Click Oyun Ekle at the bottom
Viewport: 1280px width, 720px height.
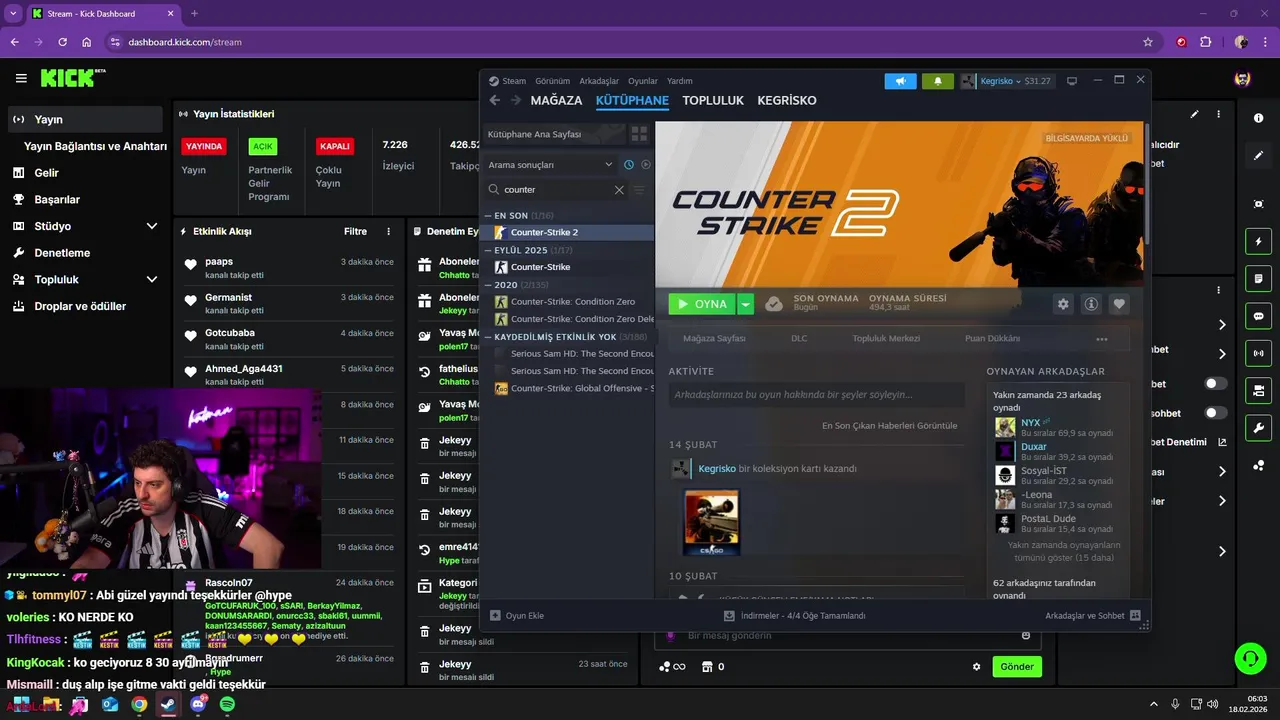pos(517,616)
